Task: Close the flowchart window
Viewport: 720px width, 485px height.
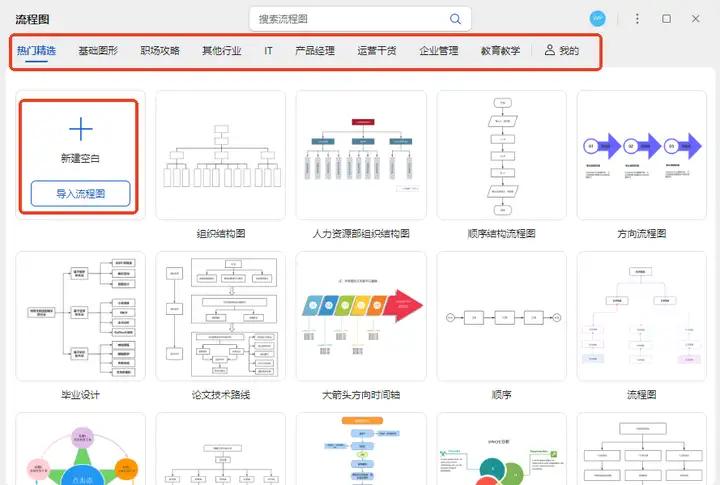Action: (696, 19)
